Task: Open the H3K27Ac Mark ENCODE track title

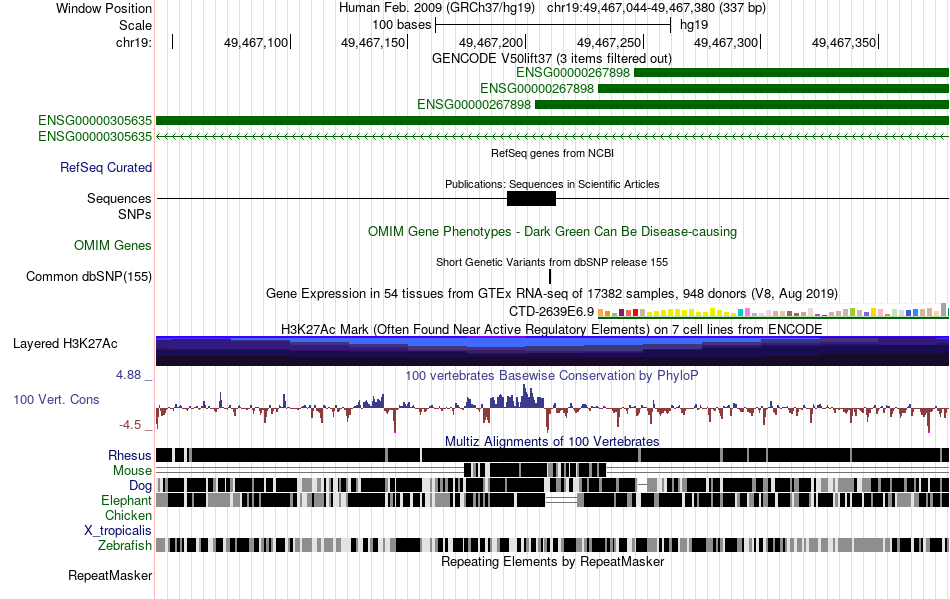Action: point(552,329)
